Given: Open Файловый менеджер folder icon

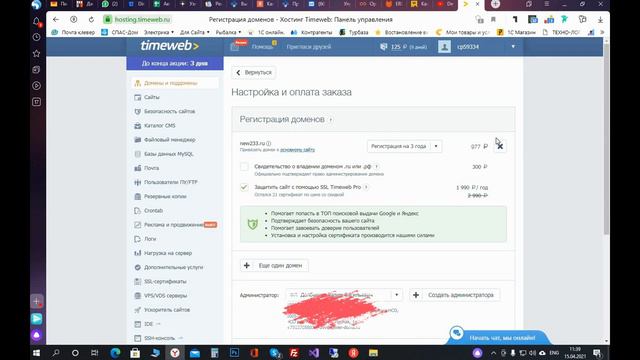Looking at the screenshot, I should point(138,140).
